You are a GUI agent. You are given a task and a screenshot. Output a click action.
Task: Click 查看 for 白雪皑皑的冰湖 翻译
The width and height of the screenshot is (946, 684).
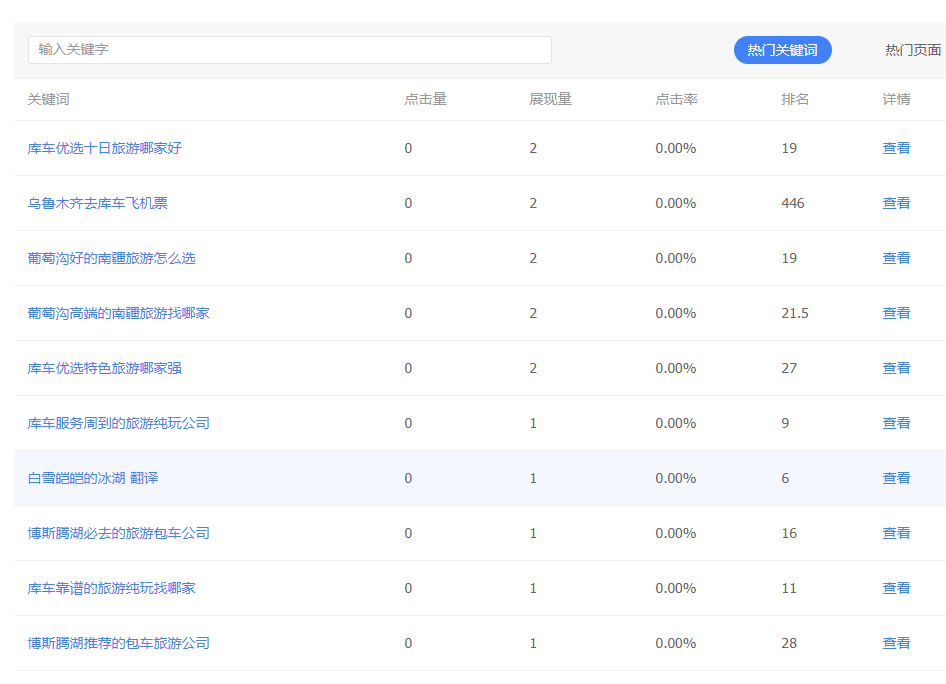click(x=896, y=478)
